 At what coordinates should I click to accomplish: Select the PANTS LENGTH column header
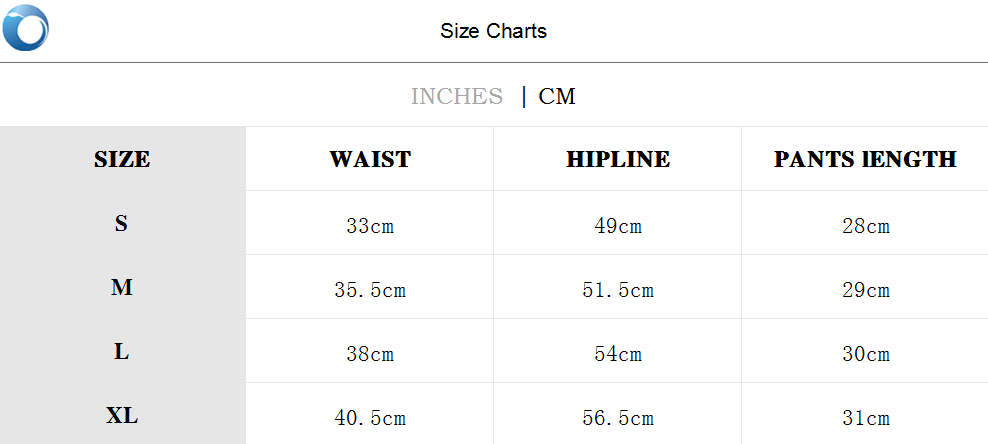865,159
